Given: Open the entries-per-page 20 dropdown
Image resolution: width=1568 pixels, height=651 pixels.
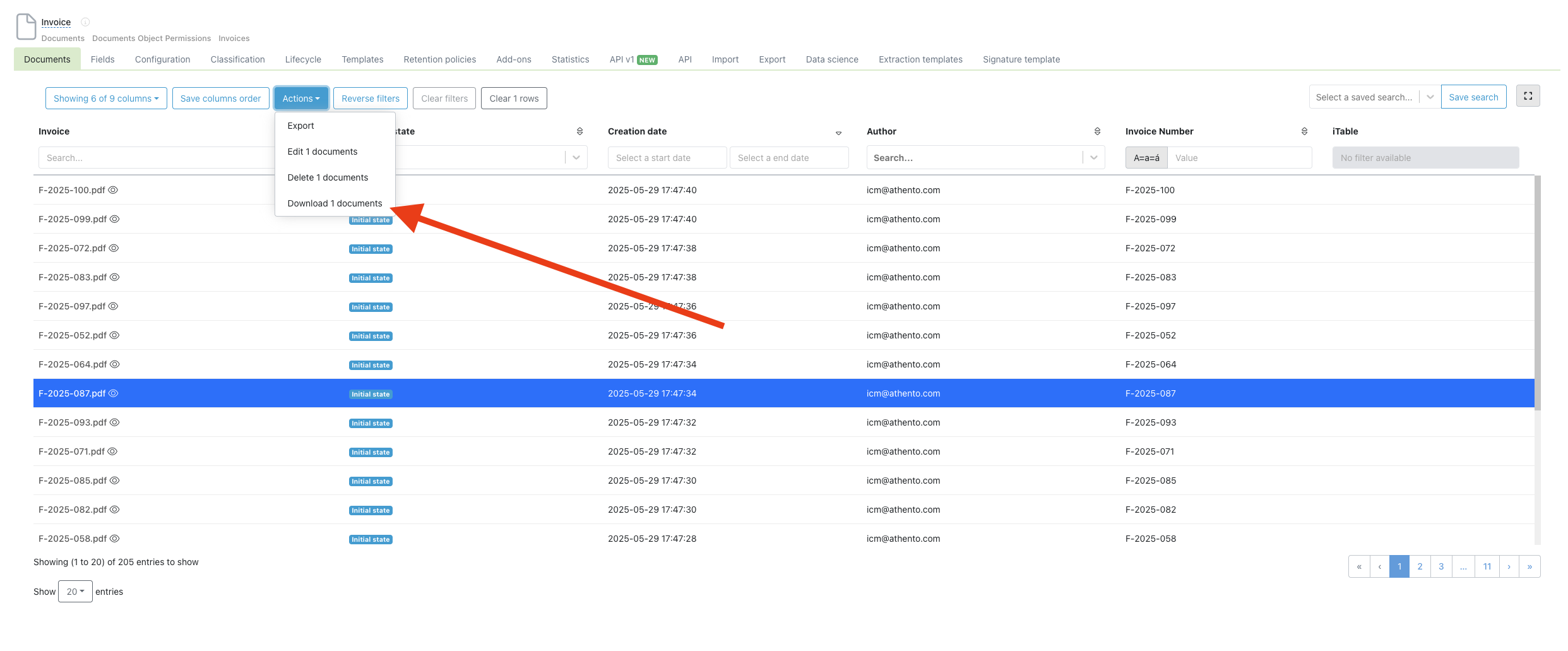Looking at the screenshot, I should pos(75,592).
